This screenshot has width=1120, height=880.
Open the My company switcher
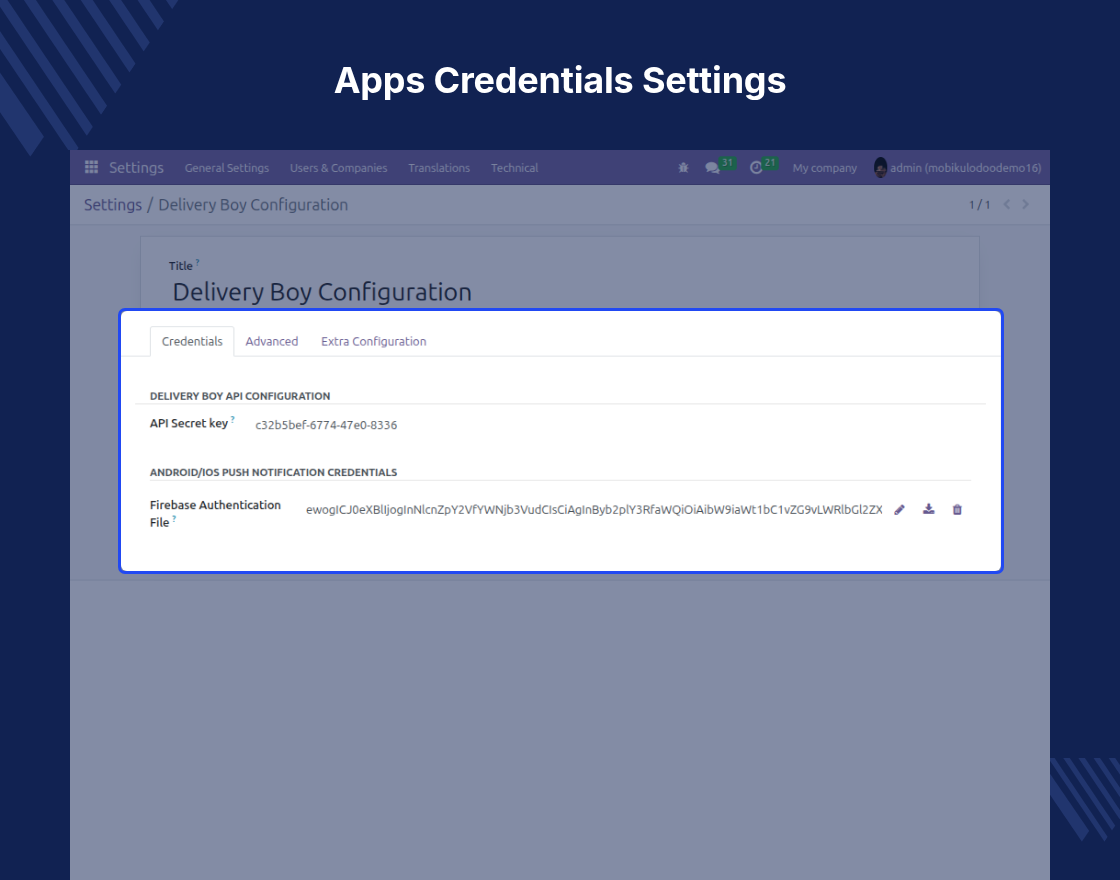[x=824, y=168]
